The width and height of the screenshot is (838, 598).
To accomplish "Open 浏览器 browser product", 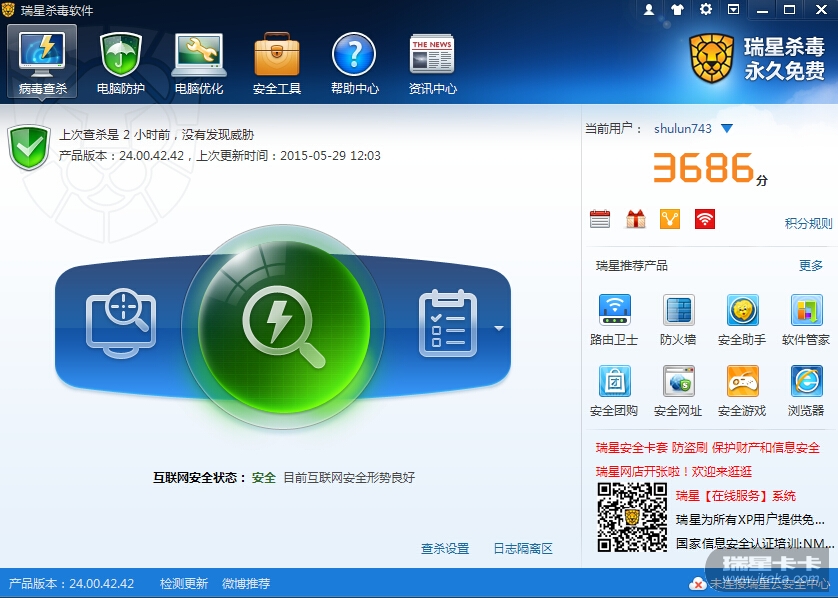I will tap(806, 391).
